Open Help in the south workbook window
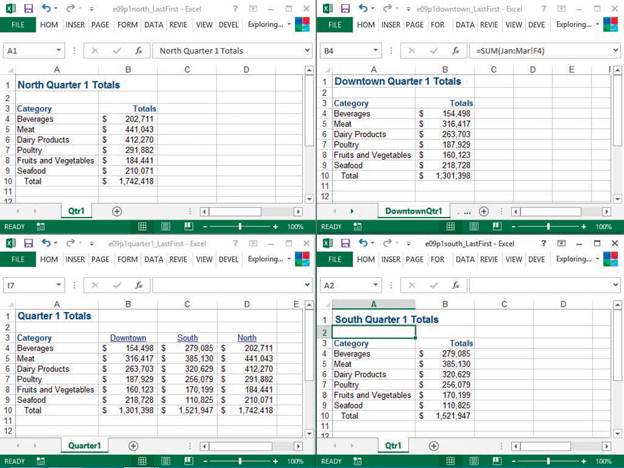This screenshot has height=468, width=624. pyautogui.click(x=543, y=243)
